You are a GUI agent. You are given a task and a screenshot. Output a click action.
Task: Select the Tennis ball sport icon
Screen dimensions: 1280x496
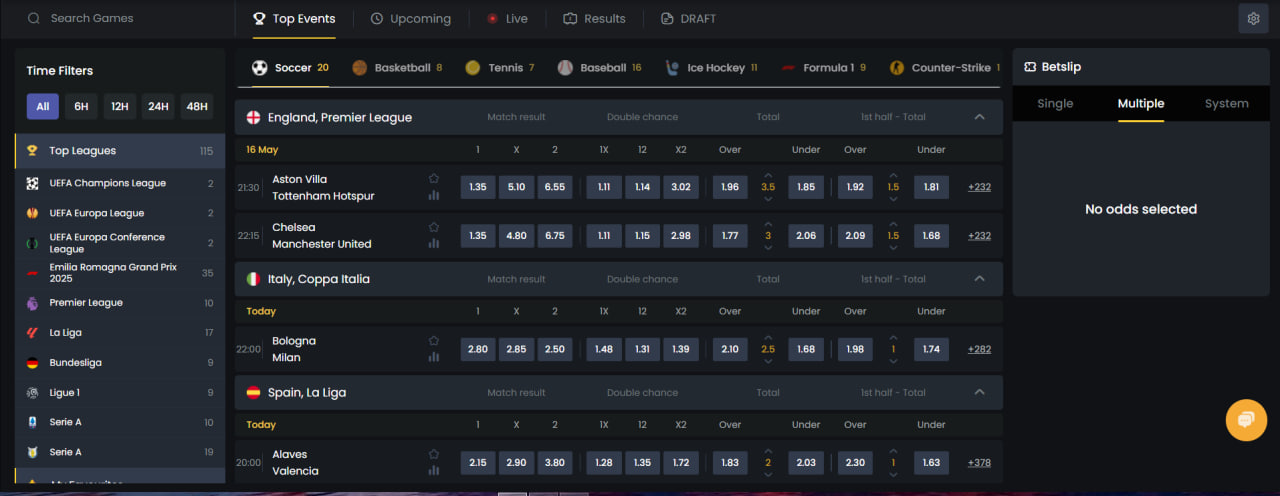473,68
